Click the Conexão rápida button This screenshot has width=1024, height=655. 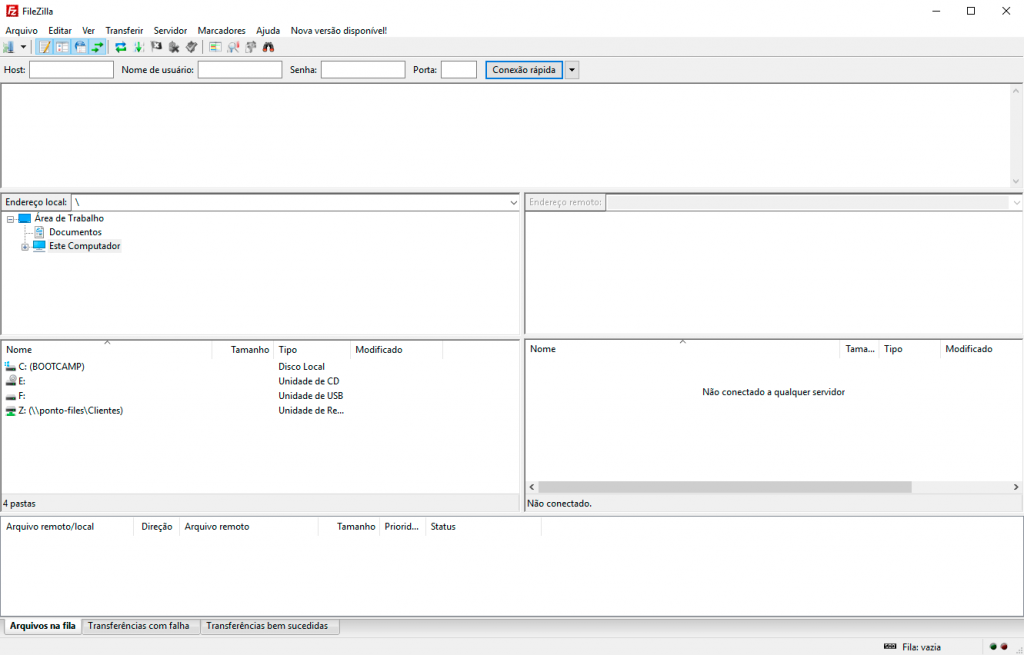(x=524, y=70)
